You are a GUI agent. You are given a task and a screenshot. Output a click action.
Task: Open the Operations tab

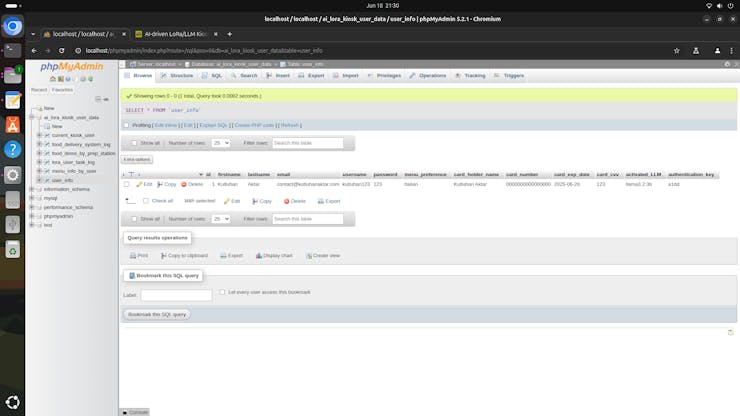(x=428, y=76)
